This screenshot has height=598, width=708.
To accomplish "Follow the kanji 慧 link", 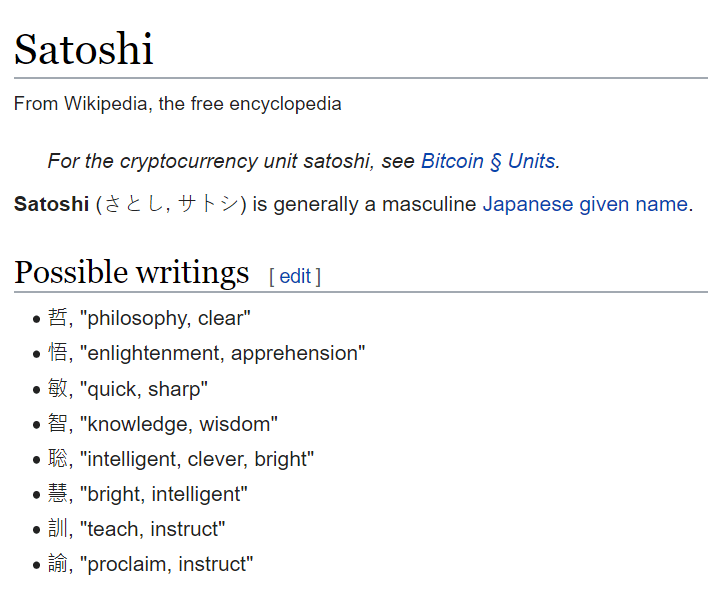I will point(58,494).
